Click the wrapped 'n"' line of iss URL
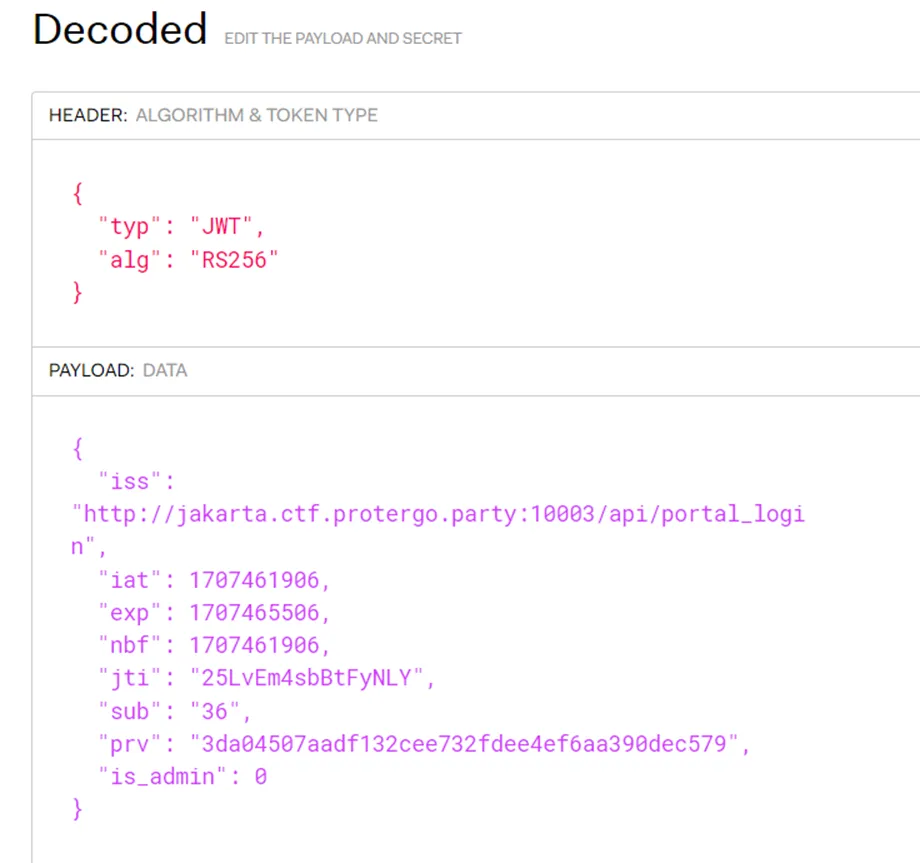Image resolution: width=920 pixels, height=863 pixels. (88, 547)
